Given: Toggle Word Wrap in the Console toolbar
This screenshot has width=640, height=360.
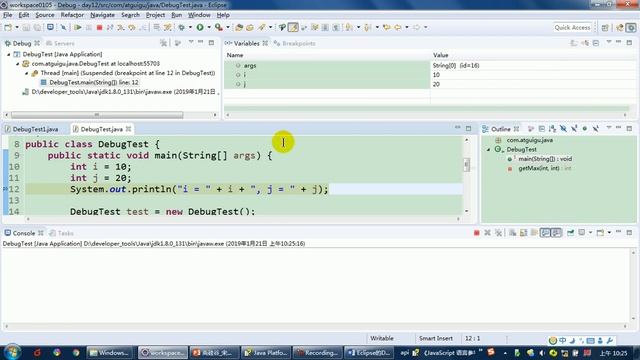Looking at the screenshot, I should [534, 233].
